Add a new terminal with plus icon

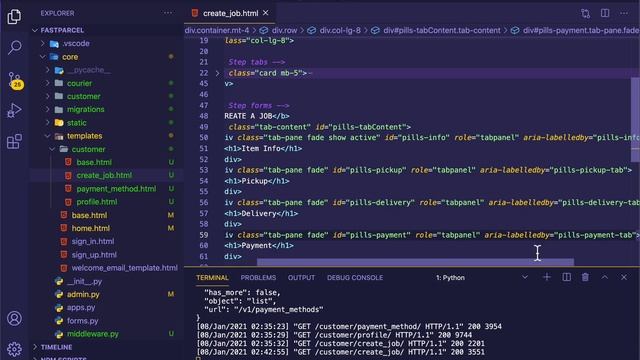547,277
